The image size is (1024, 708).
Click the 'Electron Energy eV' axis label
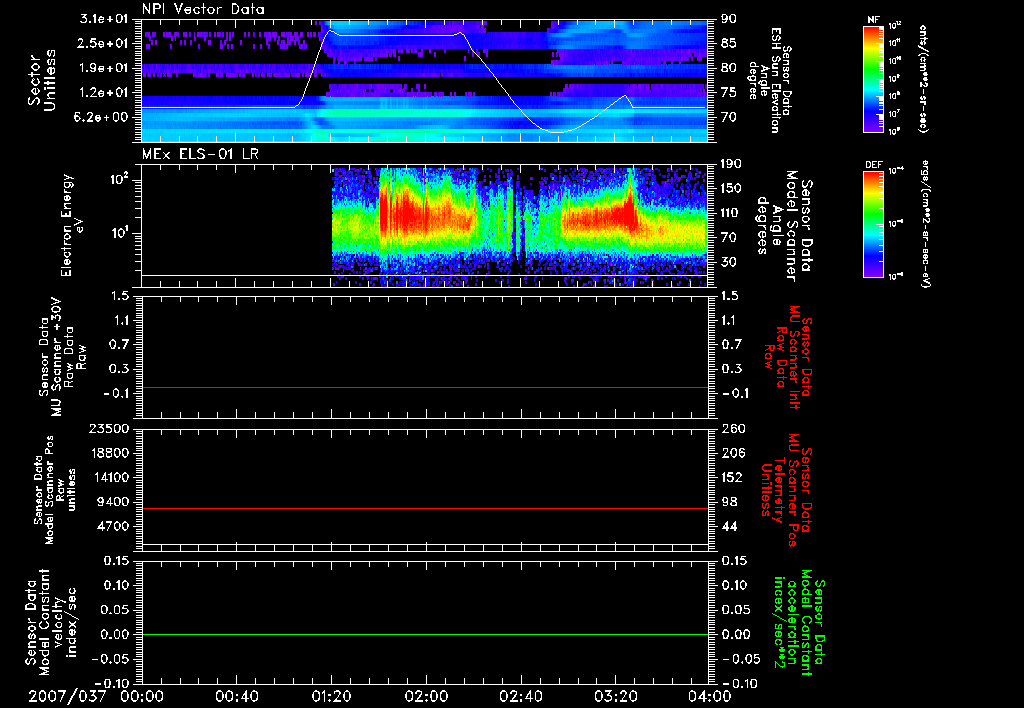pos(73,225)
